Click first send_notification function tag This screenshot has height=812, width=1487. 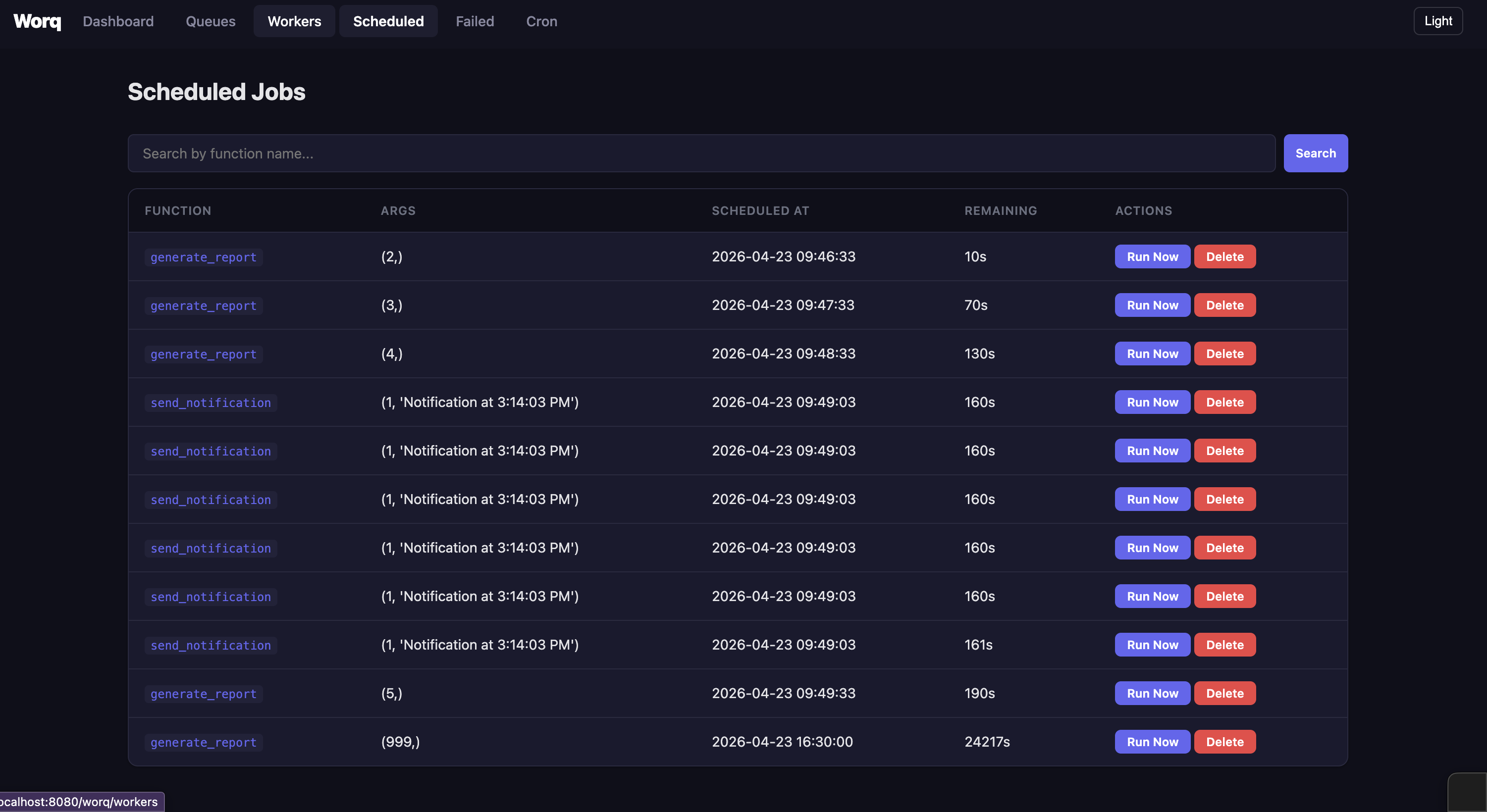click(x=211, y=403)
